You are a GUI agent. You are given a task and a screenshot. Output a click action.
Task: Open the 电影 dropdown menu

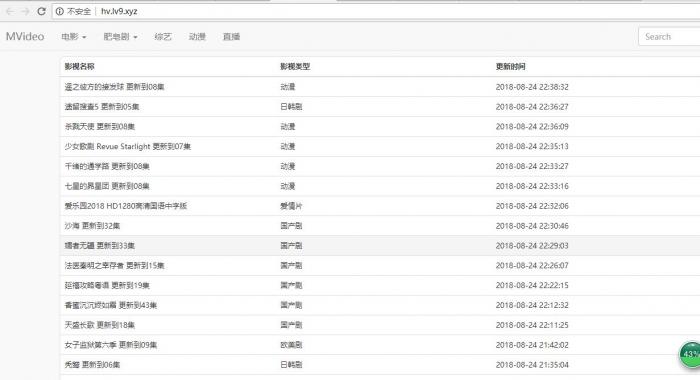coord(74,37)
